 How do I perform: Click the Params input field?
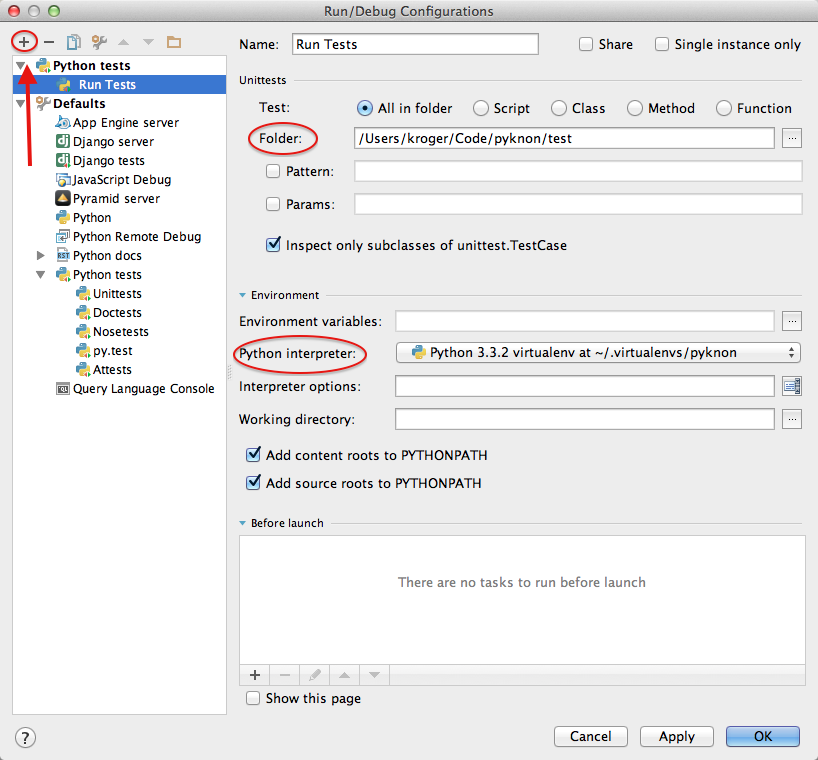[578, 204]
